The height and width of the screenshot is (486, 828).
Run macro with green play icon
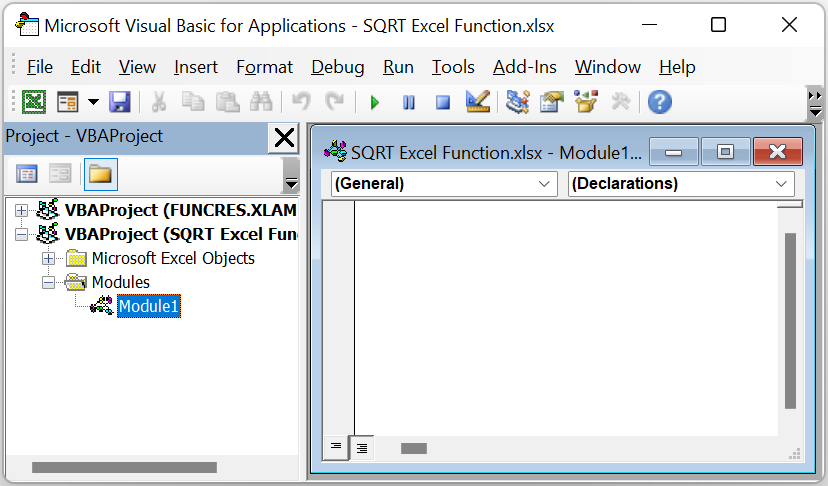coord(375,102)
